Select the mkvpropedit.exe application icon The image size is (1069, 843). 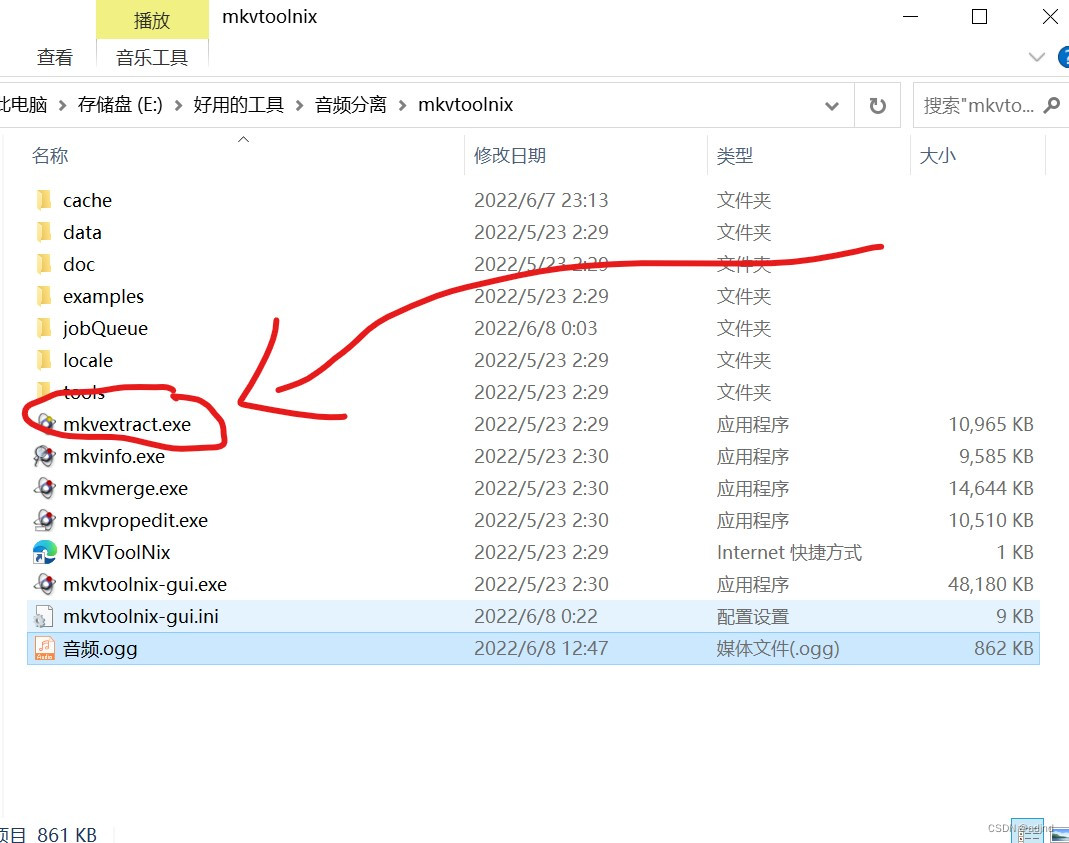click(x=44, y=520)
